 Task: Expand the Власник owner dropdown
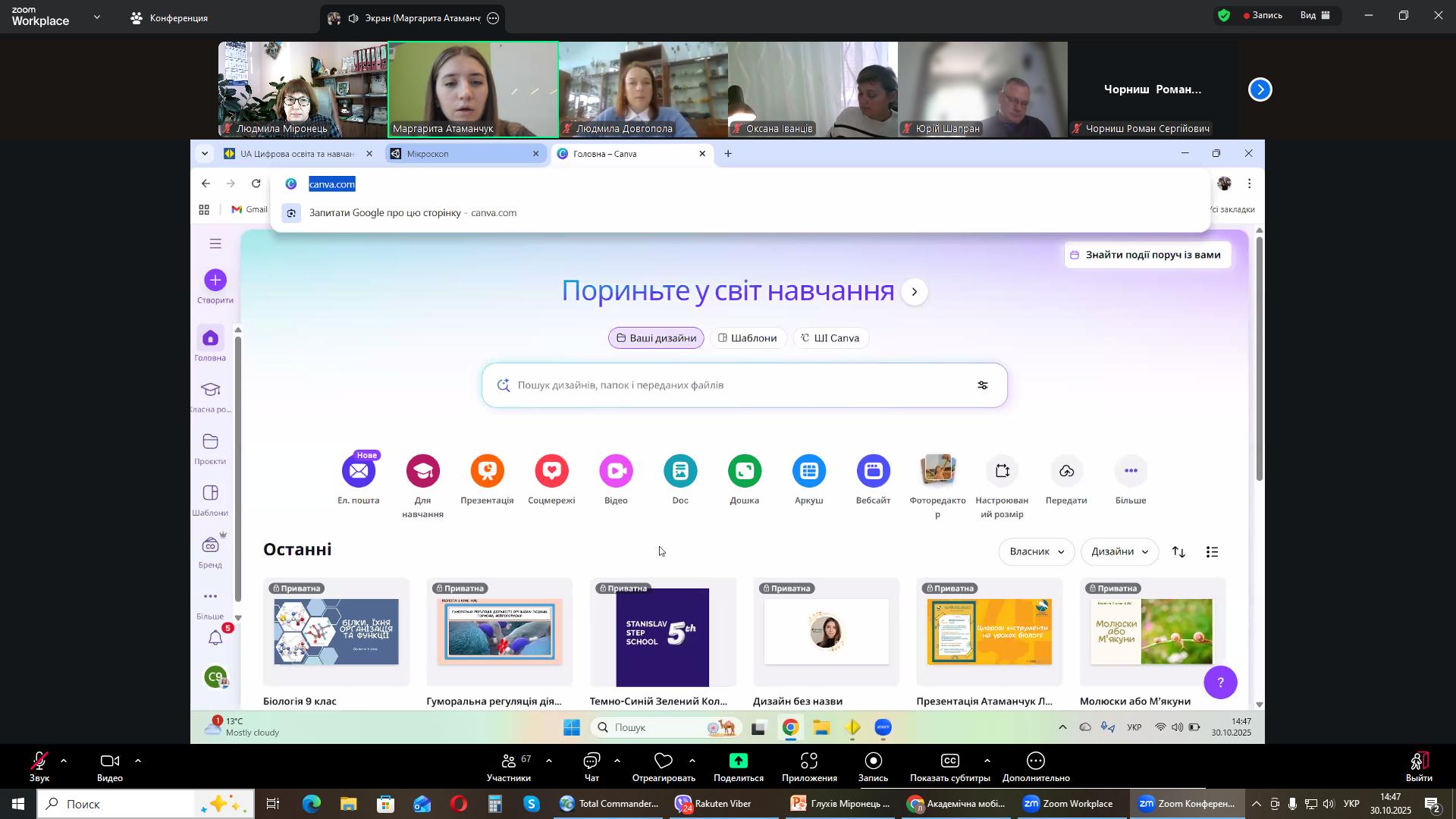(x=1036, y=552)
